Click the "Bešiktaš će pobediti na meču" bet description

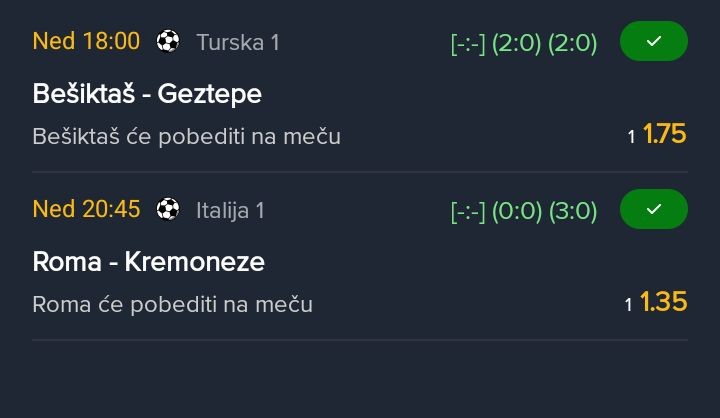point(187,136)
